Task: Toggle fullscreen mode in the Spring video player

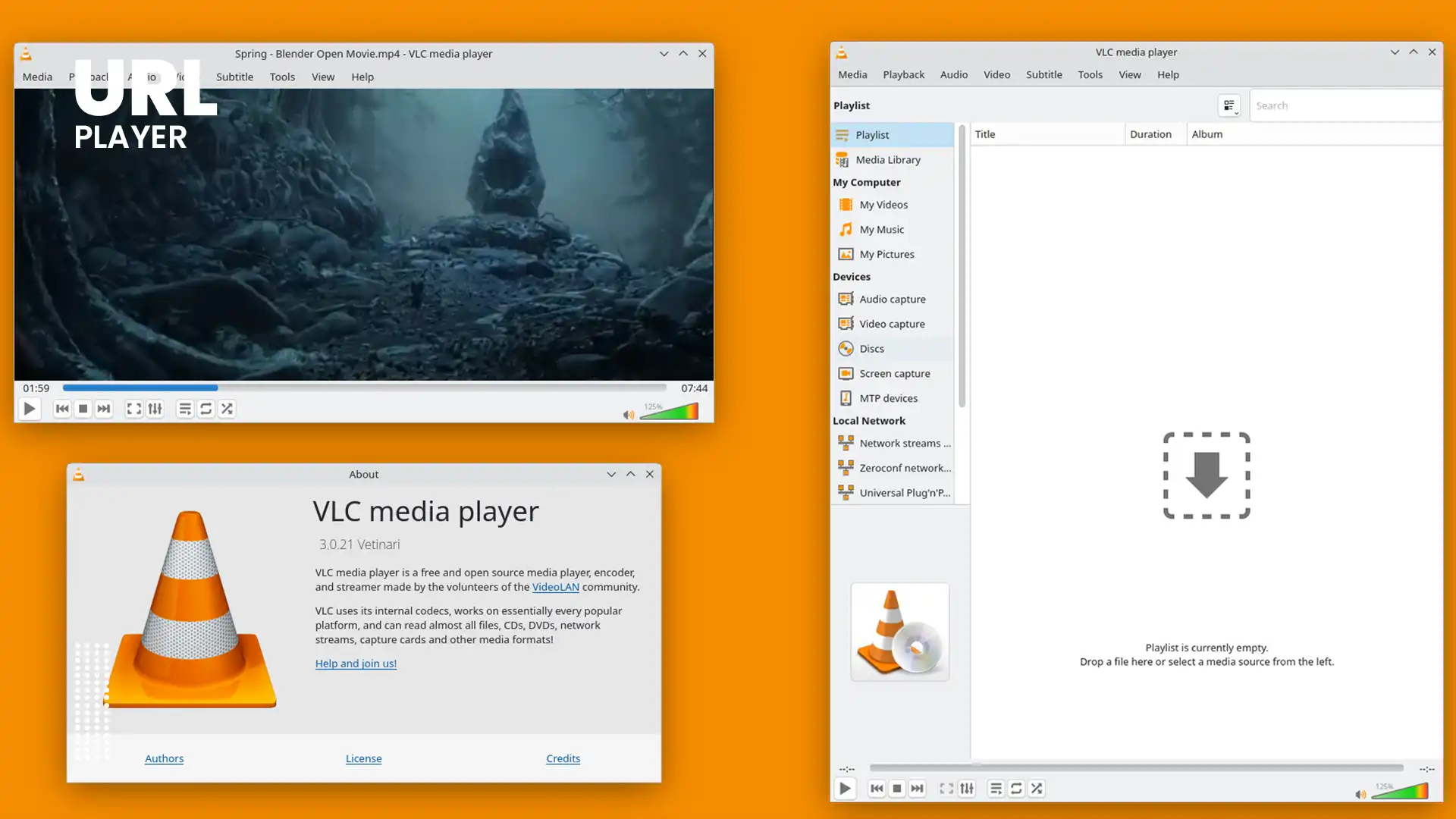Action: click(133, 409)
